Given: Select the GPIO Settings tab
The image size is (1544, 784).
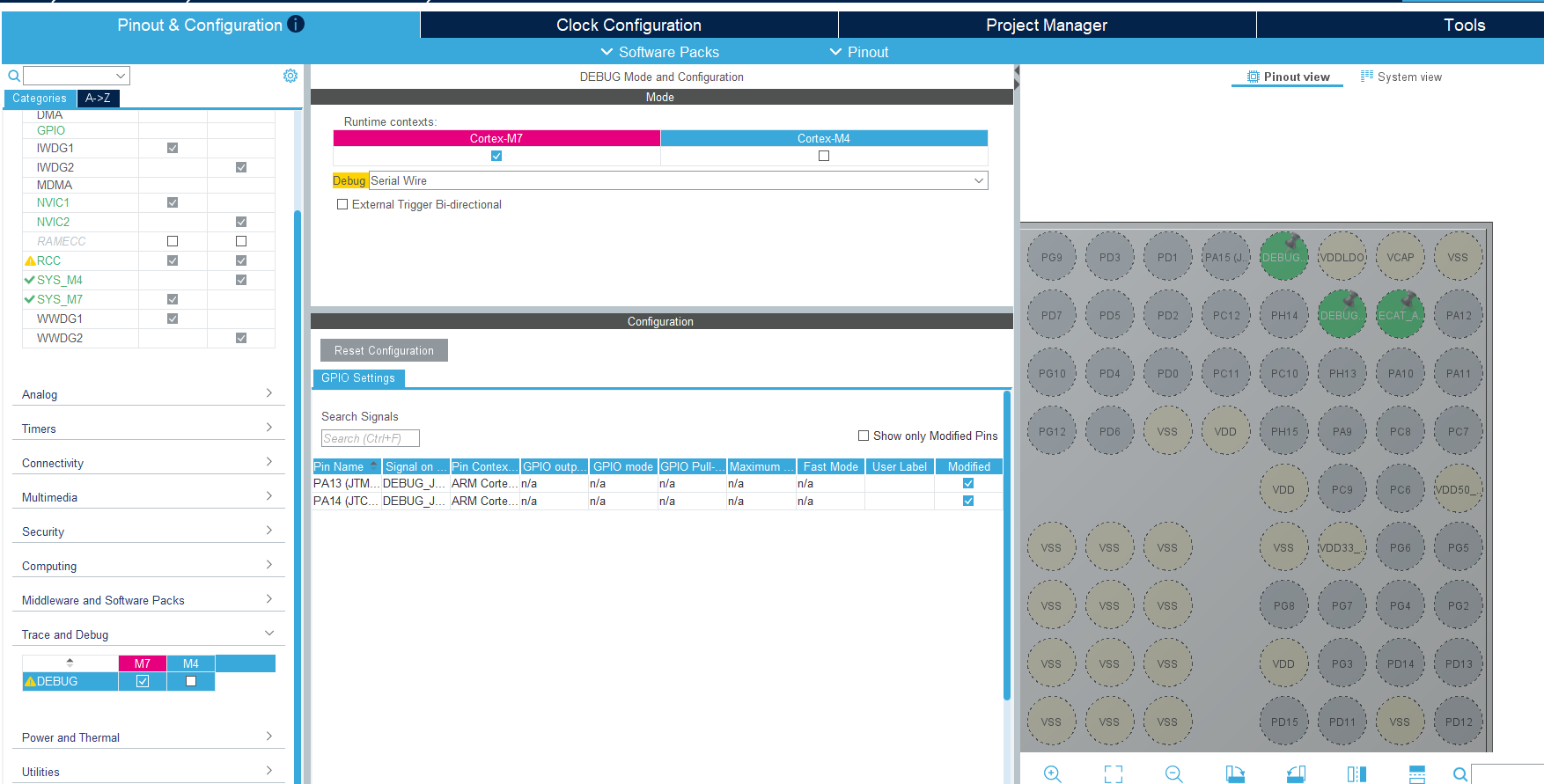Looking at the screenshot, I should [358, 378].
